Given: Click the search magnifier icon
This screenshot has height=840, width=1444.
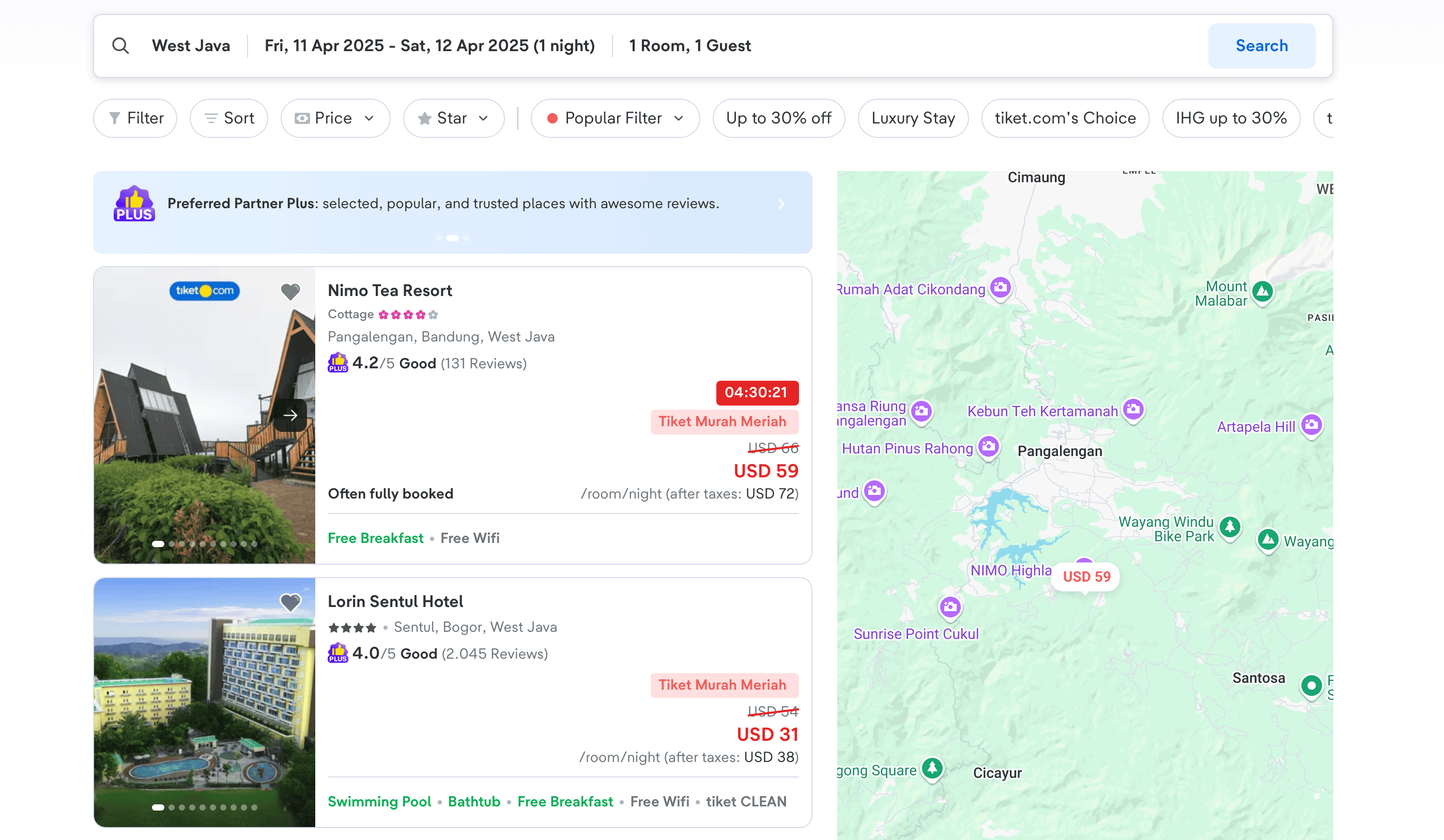Looking at the screenshot, I should [120, 46].
